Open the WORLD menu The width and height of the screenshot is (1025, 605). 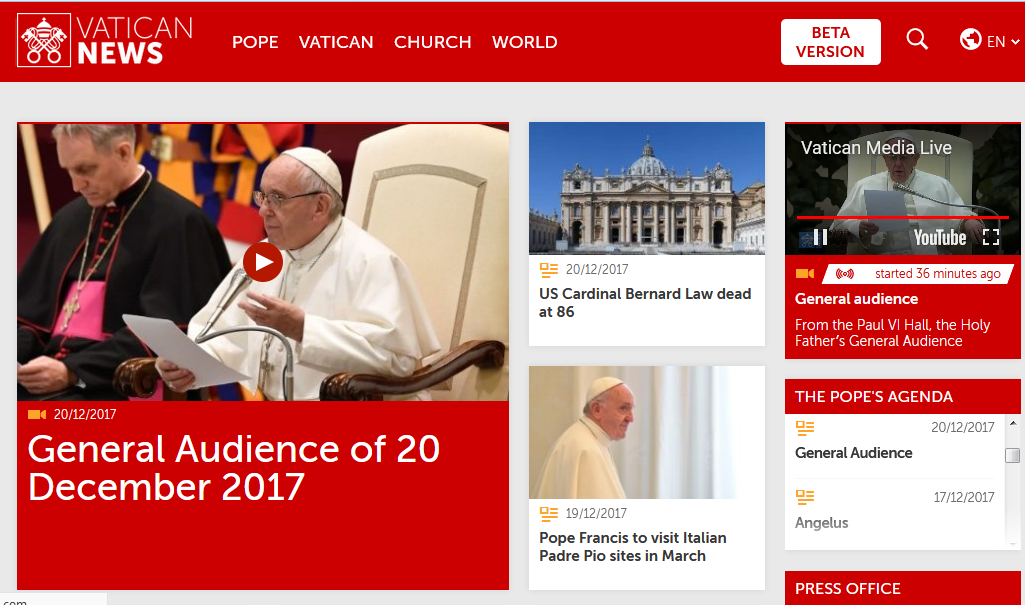524,42
